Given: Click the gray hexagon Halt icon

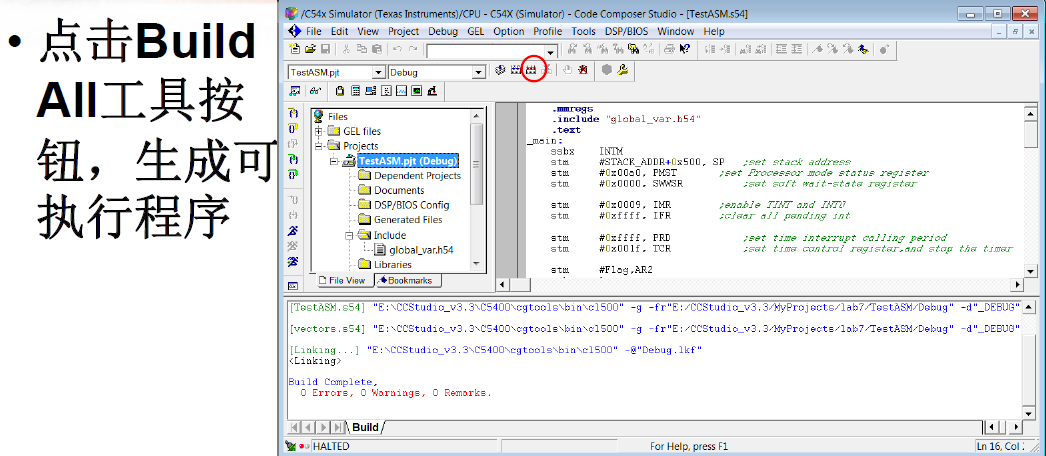Looking at the screenshot, I should click(x=606, y=69).
